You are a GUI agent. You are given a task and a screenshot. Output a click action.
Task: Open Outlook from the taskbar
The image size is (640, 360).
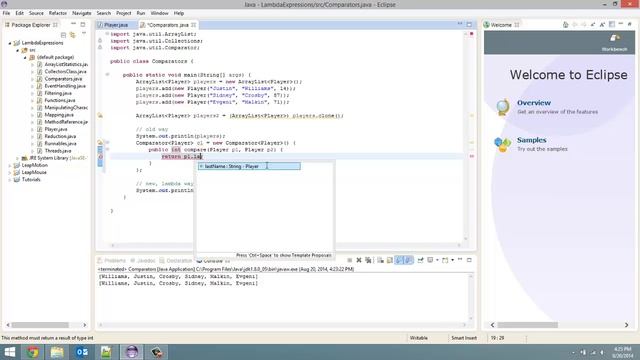[x=82, y=352]
